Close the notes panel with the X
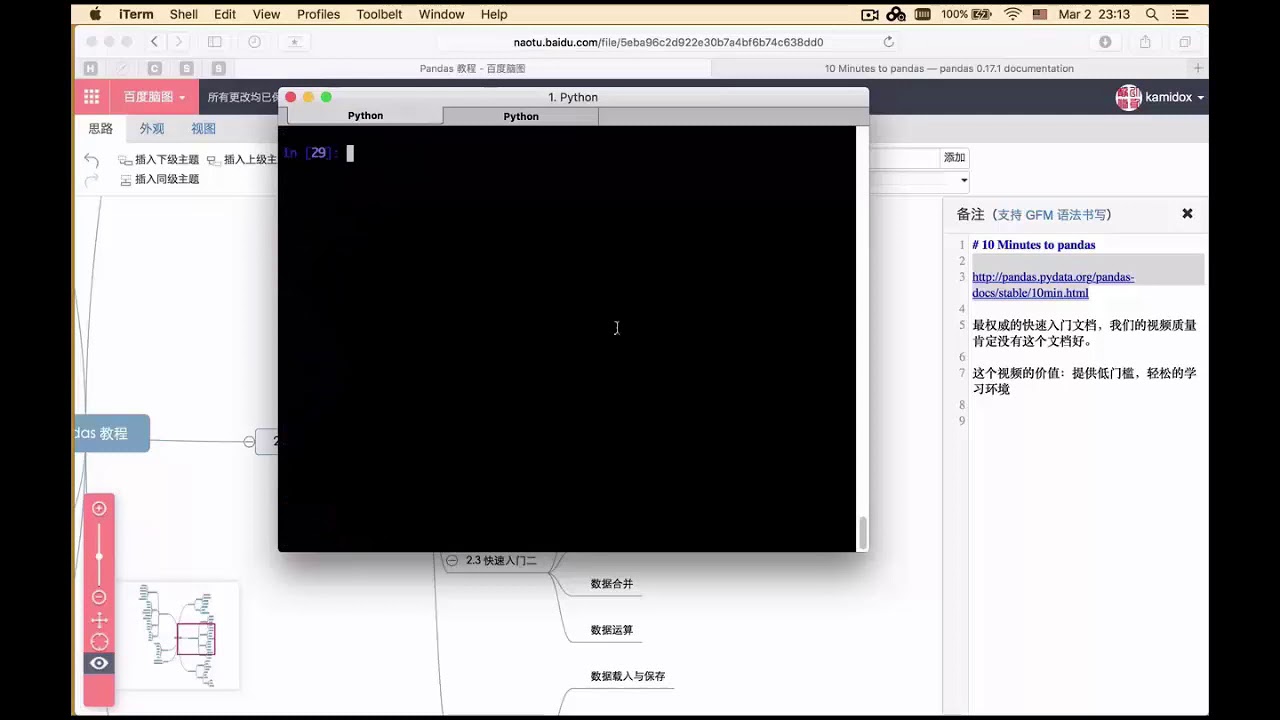 coord(1187,214)
